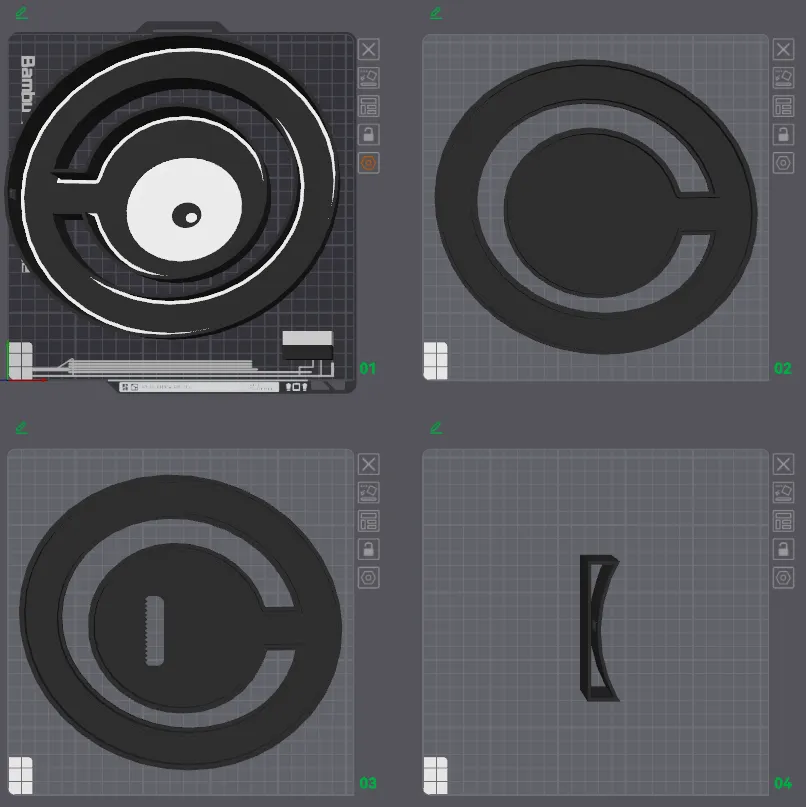
Task: Auto-orient objects on plate 01
Action: click(369, 77)
